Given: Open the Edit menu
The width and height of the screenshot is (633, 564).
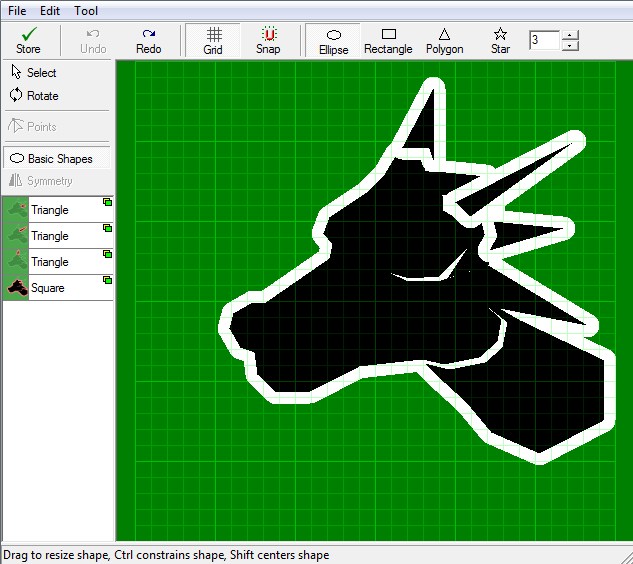Looking at the screenshot, I should (50, 10).
